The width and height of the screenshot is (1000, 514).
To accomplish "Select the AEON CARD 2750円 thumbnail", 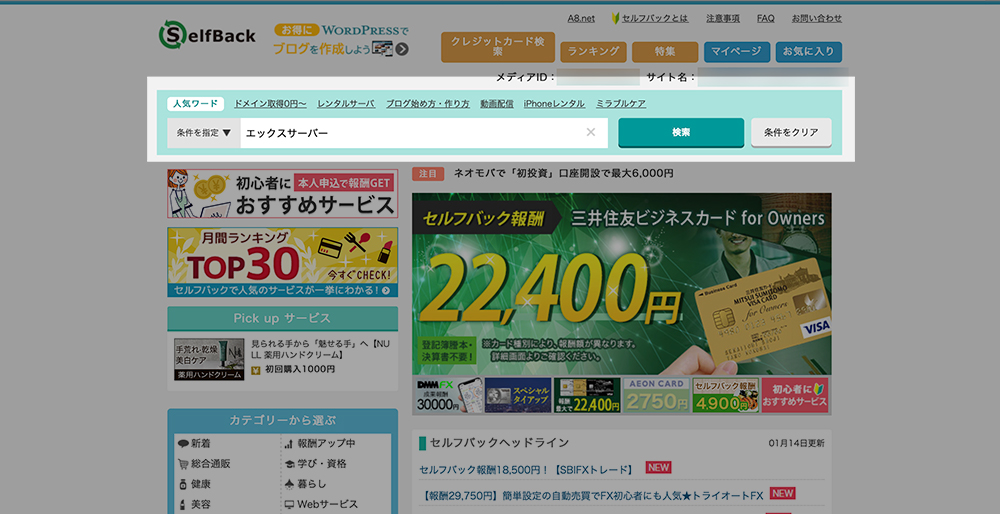I will point(656,395).
